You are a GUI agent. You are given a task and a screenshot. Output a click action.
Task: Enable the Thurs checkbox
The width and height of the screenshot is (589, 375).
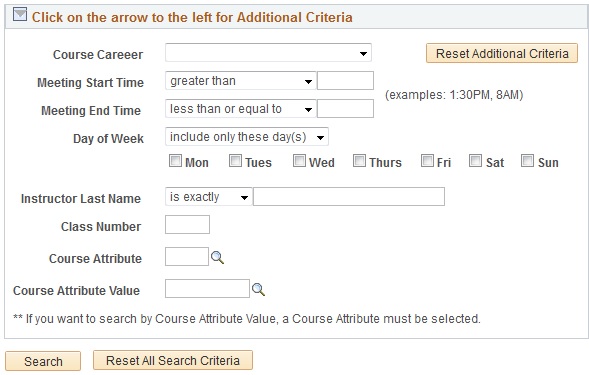pos(359,161)
